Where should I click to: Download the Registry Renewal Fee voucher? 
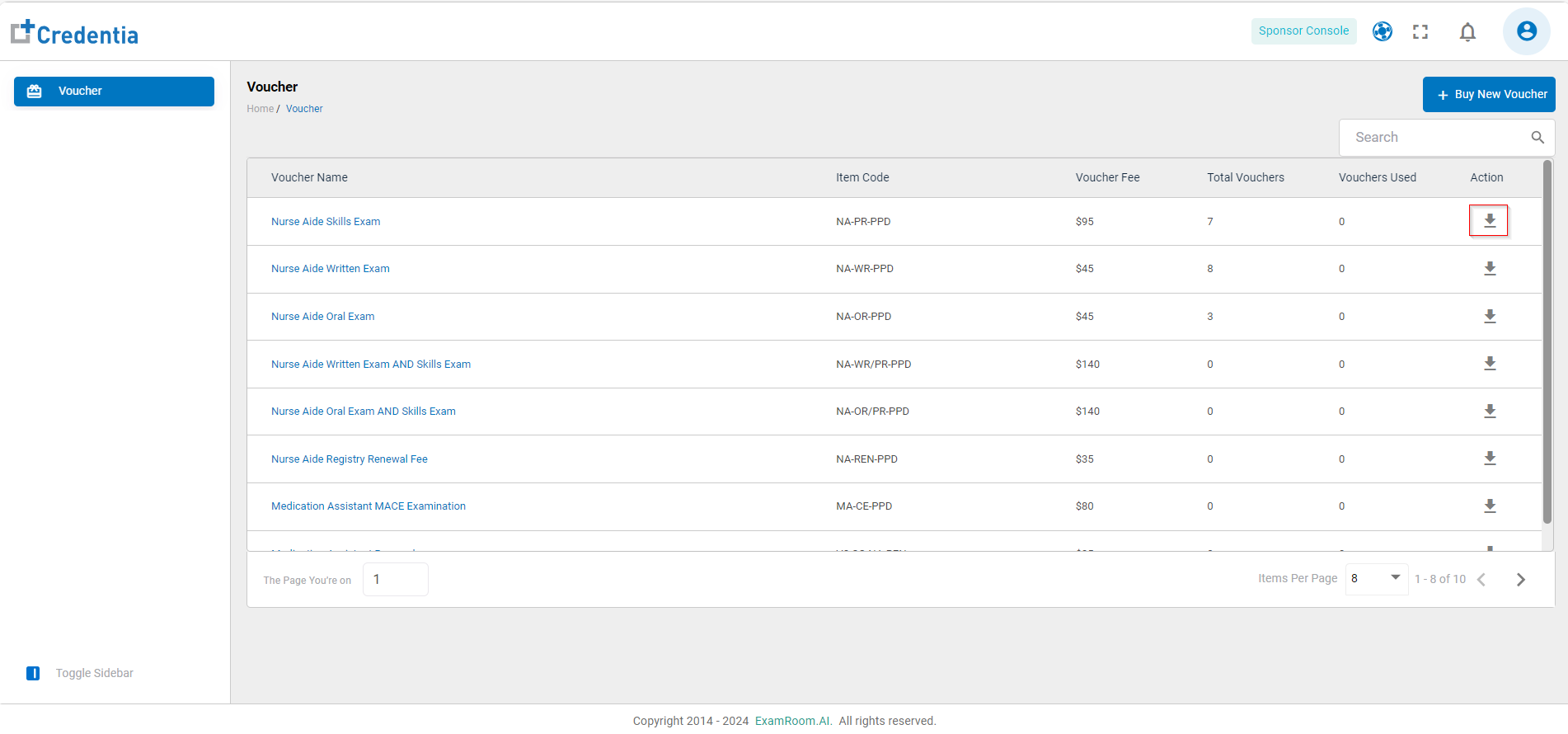point(1490,459)
